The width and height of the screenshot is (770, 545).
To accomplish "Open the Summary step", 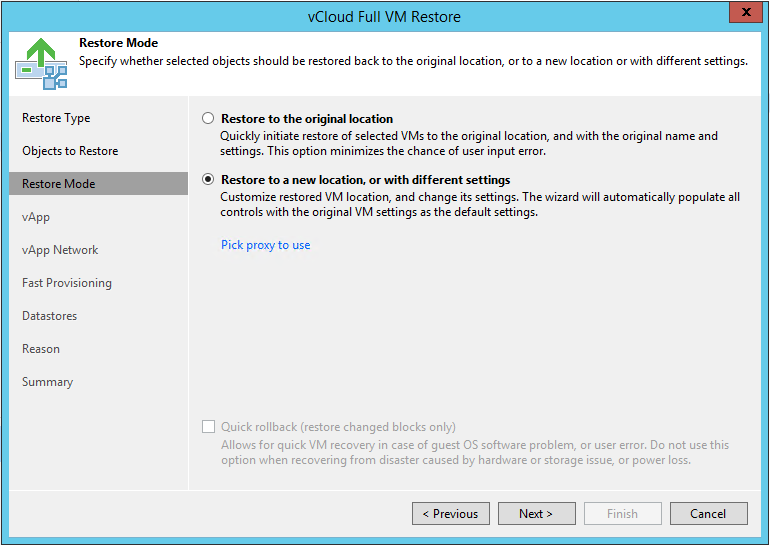I will pos(48,382).
